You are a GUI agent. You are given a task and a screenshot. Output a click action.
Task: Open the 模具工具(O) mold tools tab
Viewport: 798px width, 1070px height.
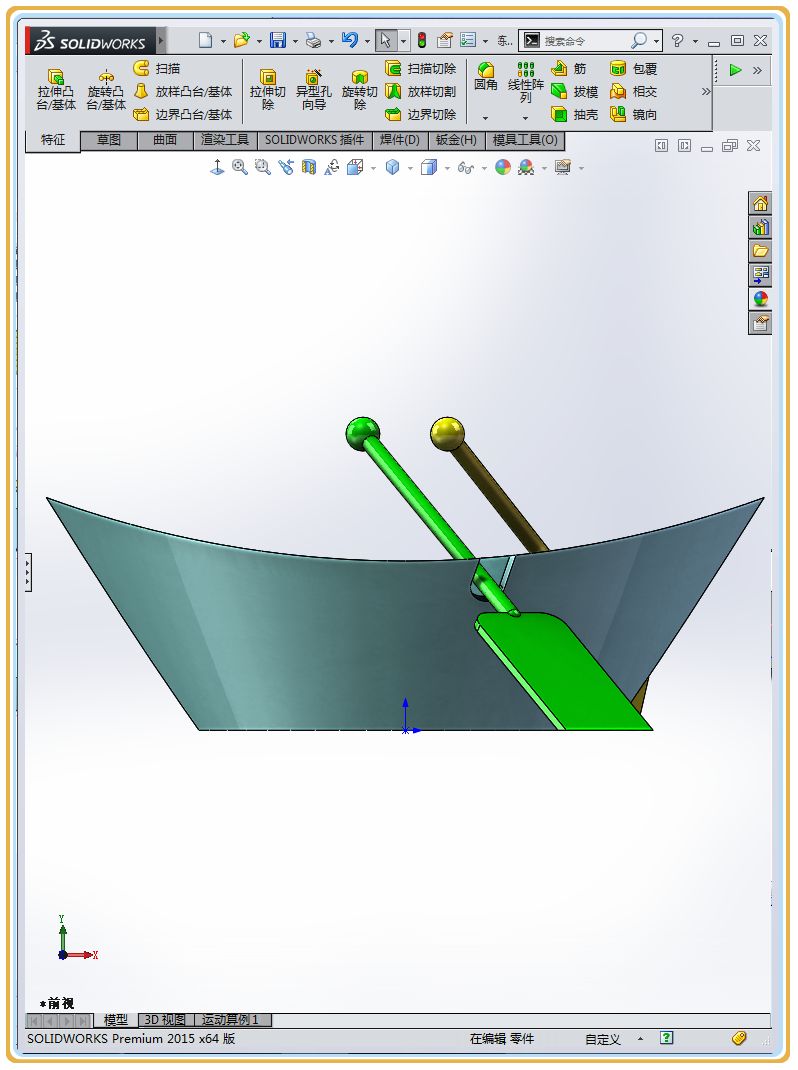(x=525, y=140)
